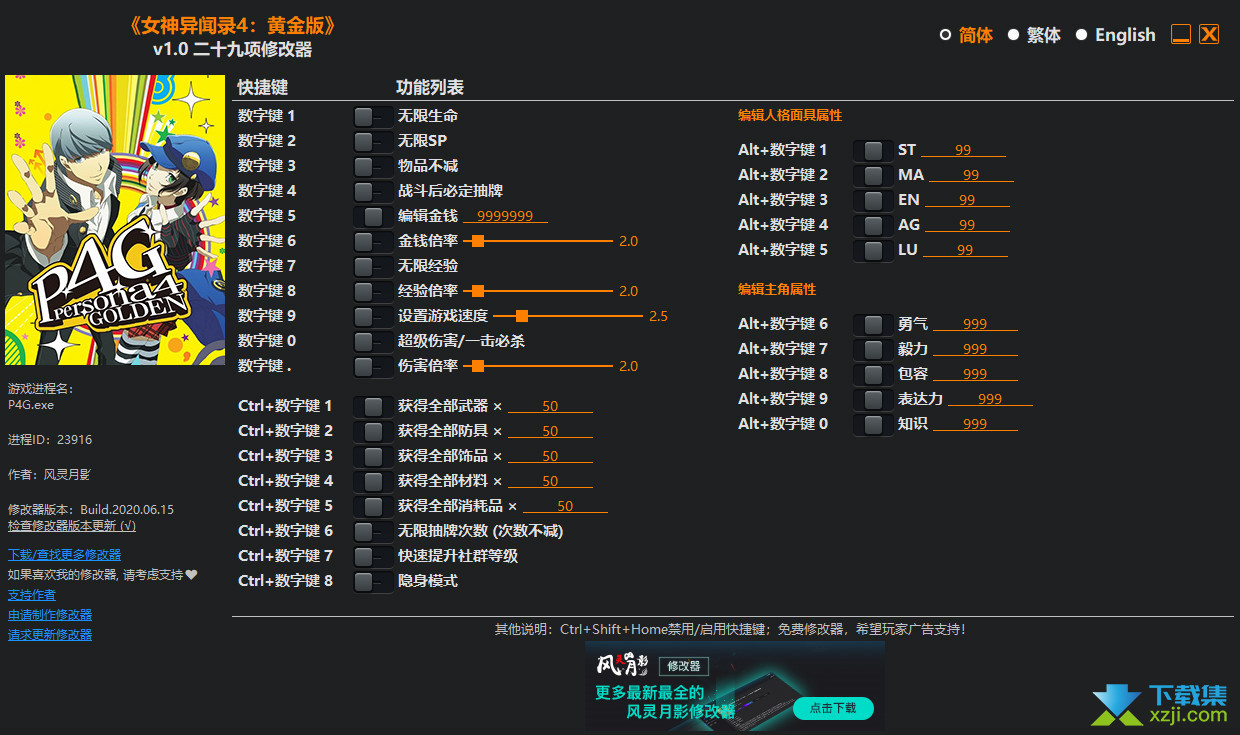Edit 获得全部消耗品 quantity field

click(x=565, y=506)
